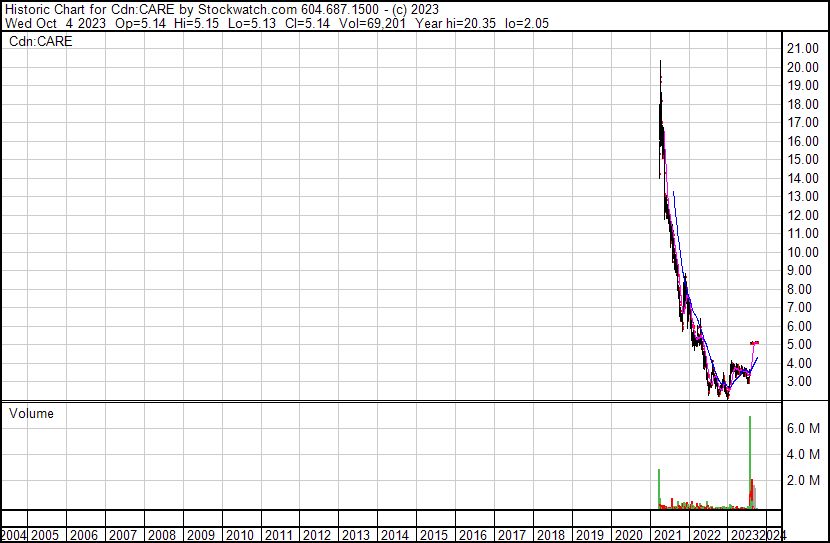Click the 21.00 price axis label
Image resolution: width=830 pixels, height=543 pixels.
pyautogui.click(x=804, y=48)
